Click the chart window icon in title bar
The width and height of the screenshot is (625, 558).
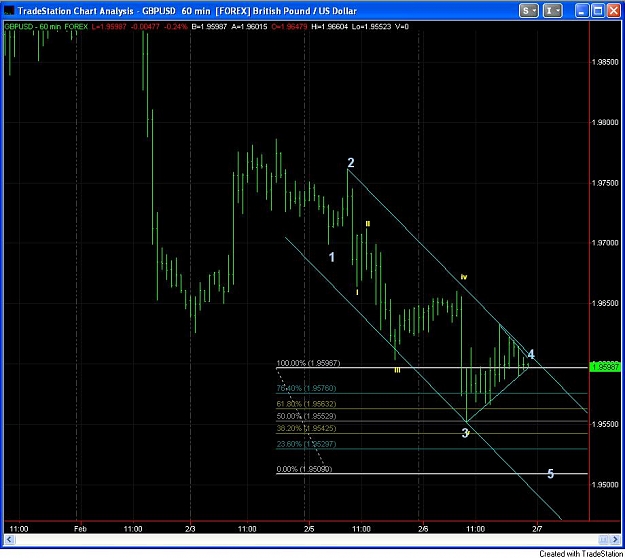(8, 11)
